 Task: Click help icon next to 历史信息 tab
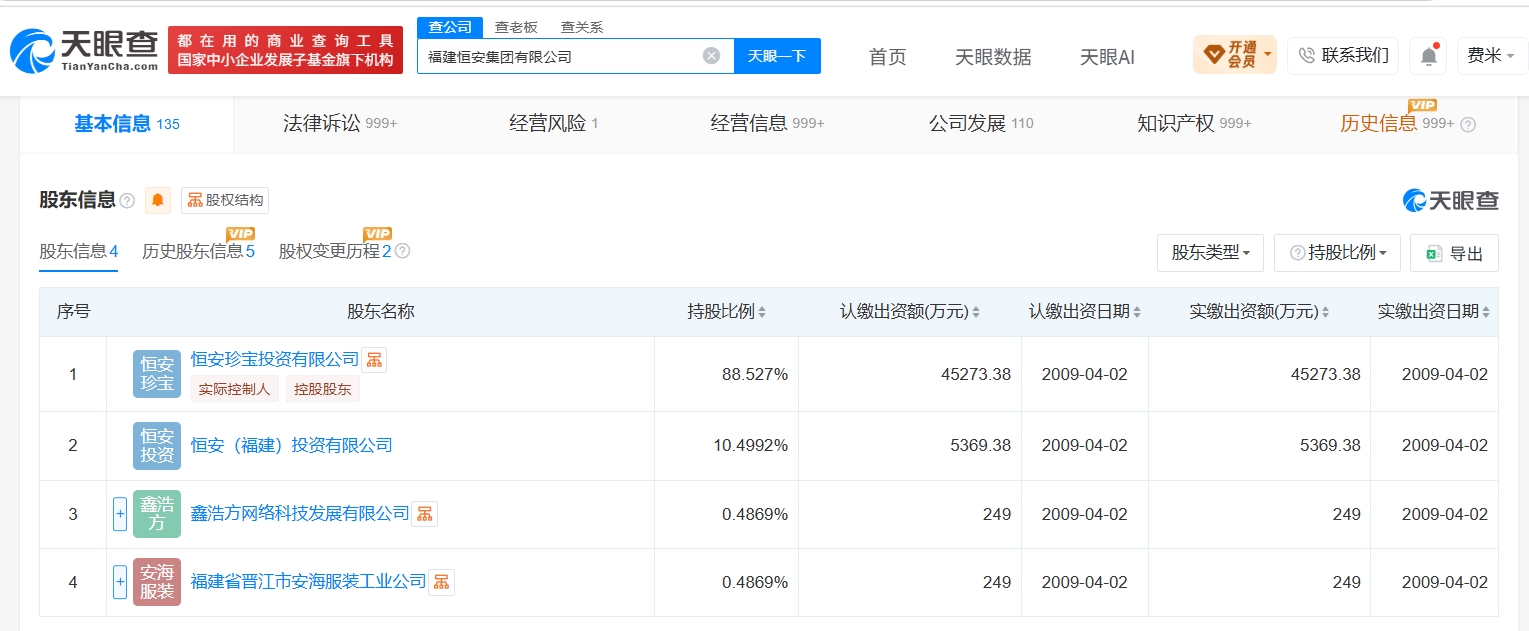pos(1468,125)
